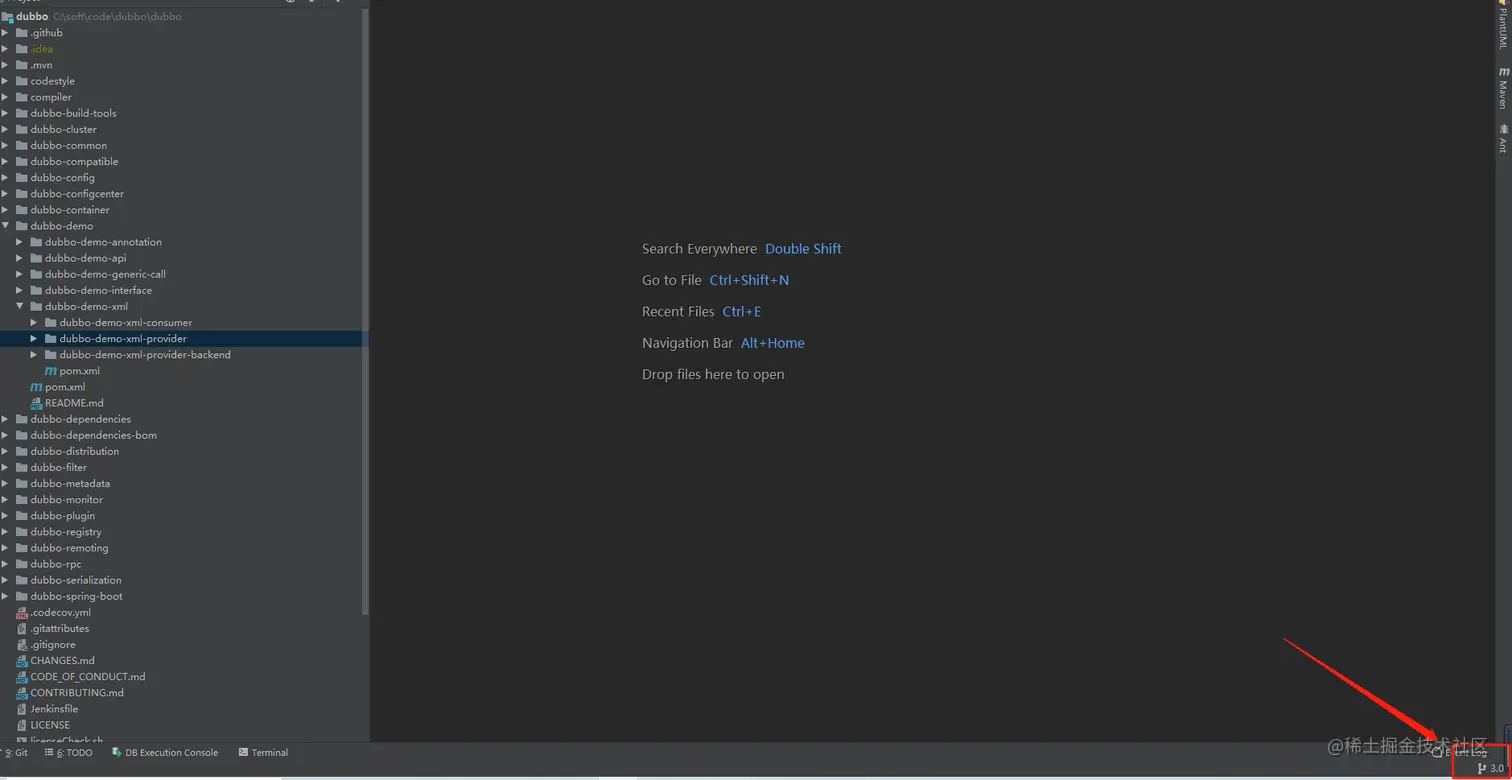Click the Terminal tab icon

point(243,753)
